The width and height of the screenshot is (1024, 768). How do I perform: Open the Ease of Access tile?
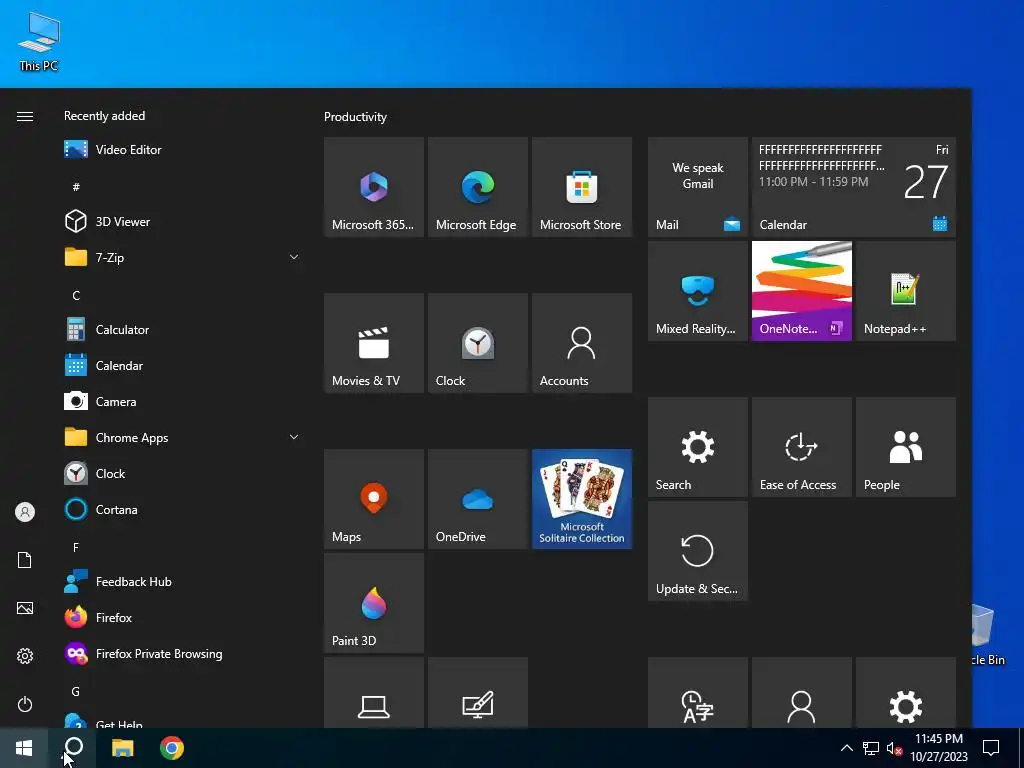click(x=801, y=447)
